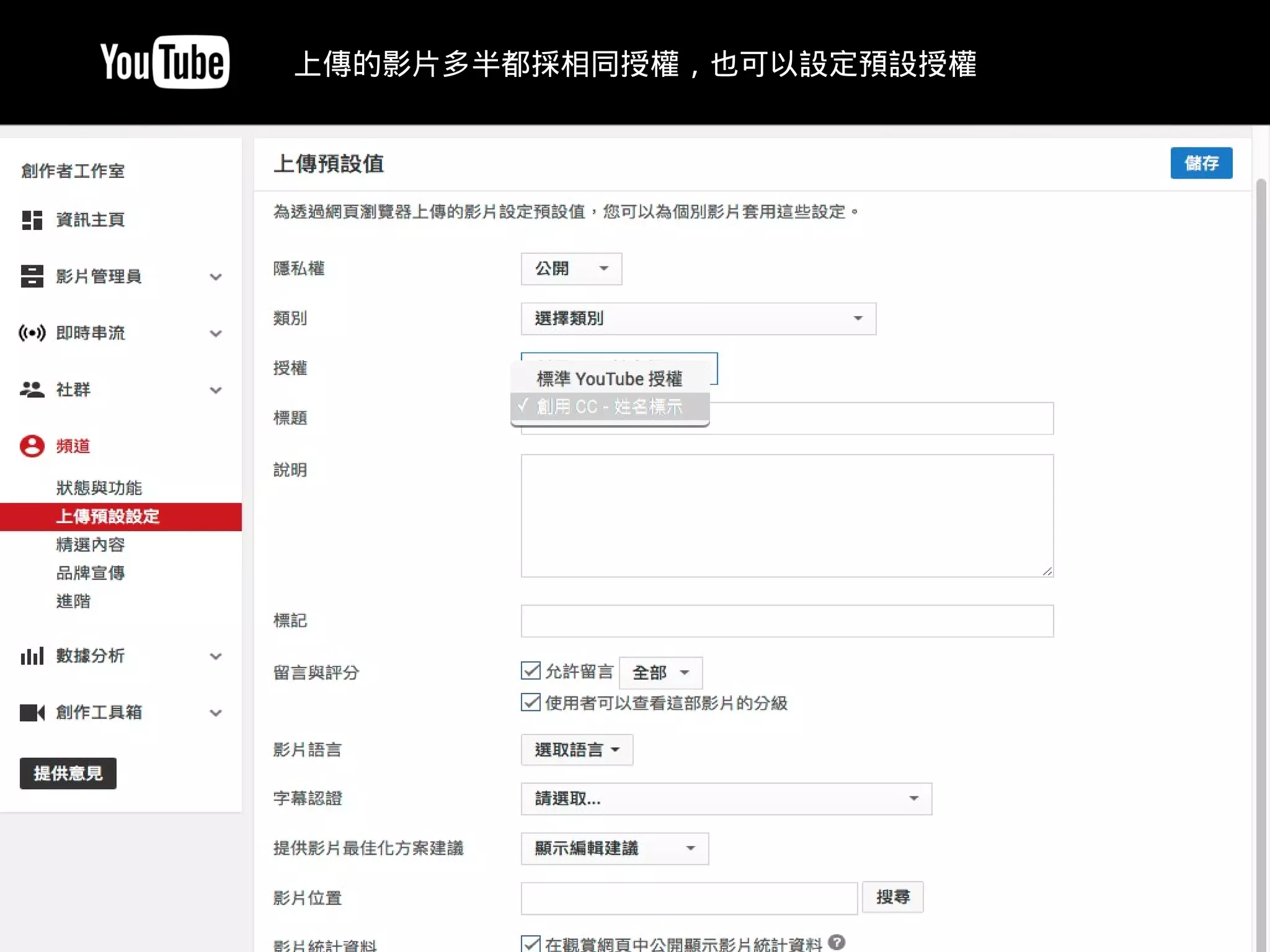Click into the 說明 description box
This screenshot has height=952, width=1270.
point(787,516)
